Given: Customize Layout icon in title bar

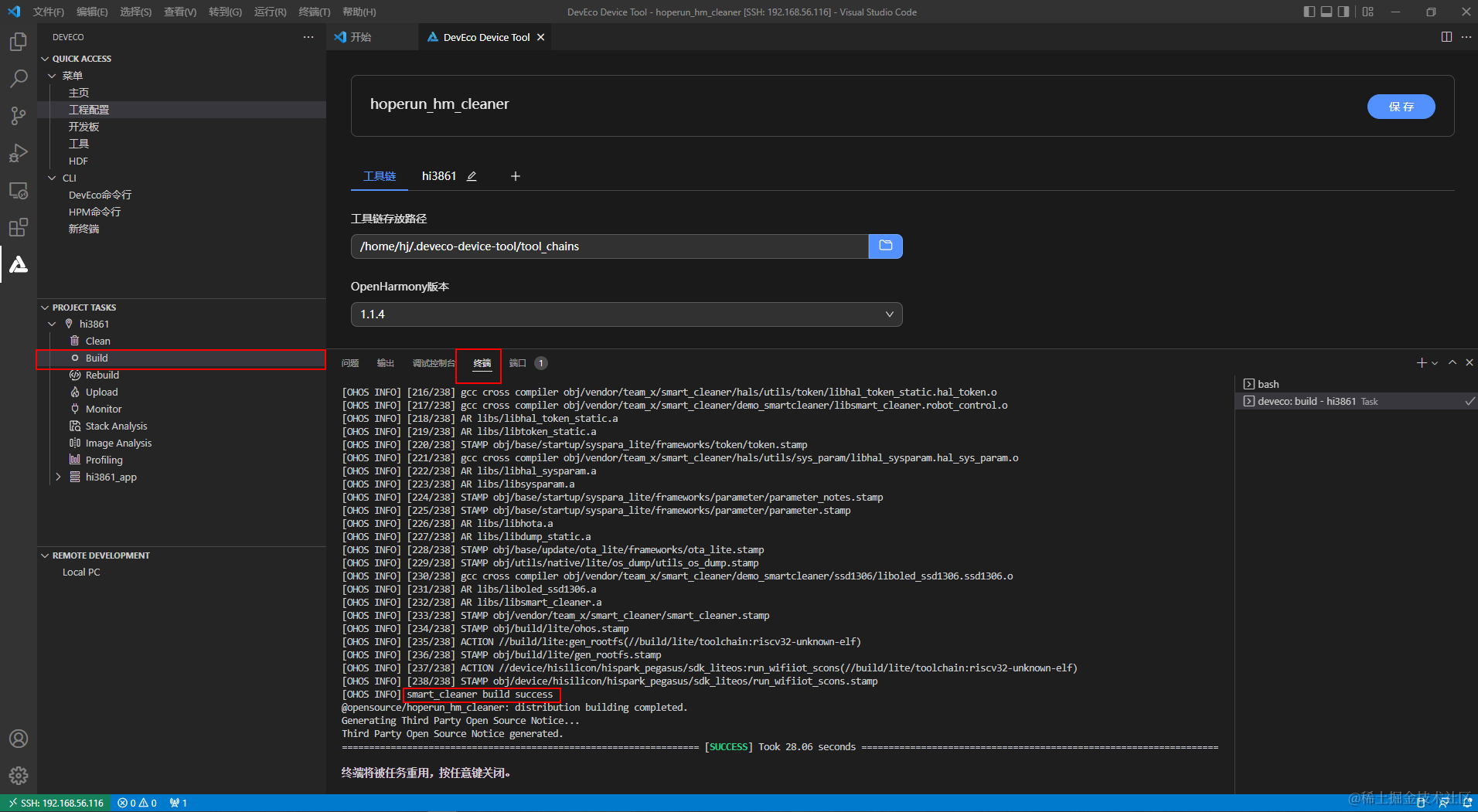Looking at the screenshot, I should (x=1368, y=12).
